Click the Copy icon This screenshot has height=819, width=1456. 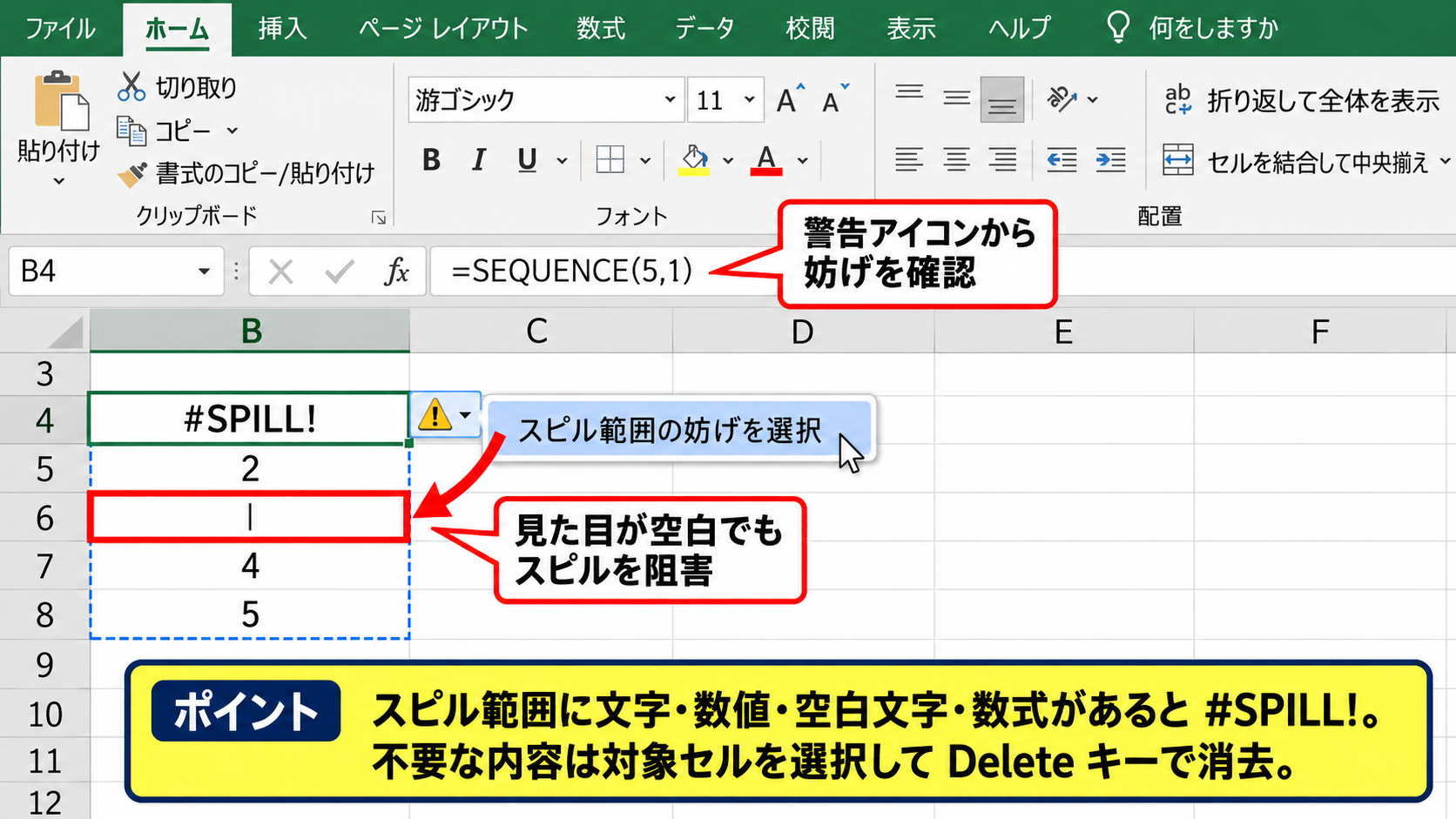click(131, 131)
